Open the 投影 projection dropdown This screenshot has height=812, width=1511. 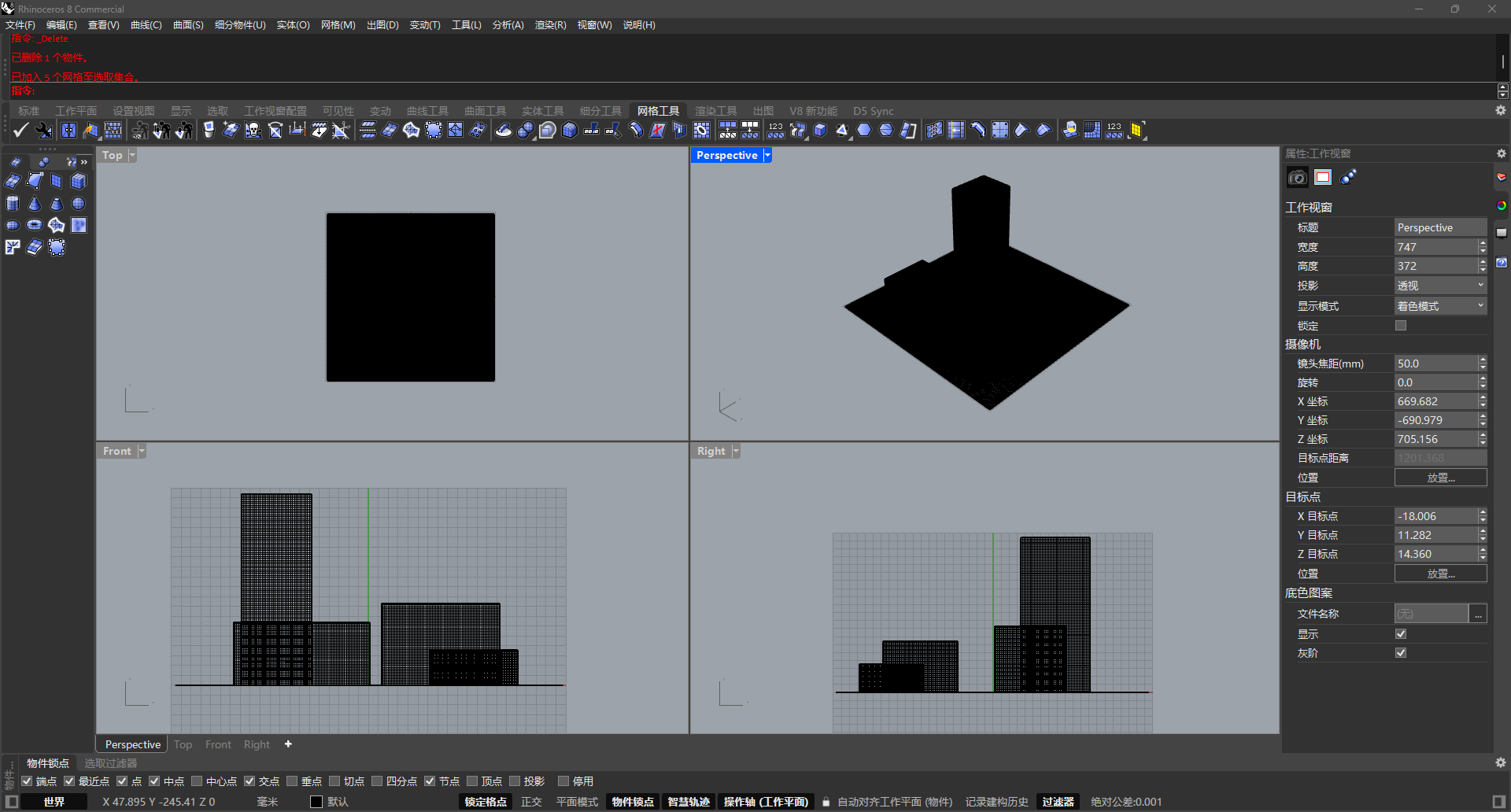coord(1440,286)
